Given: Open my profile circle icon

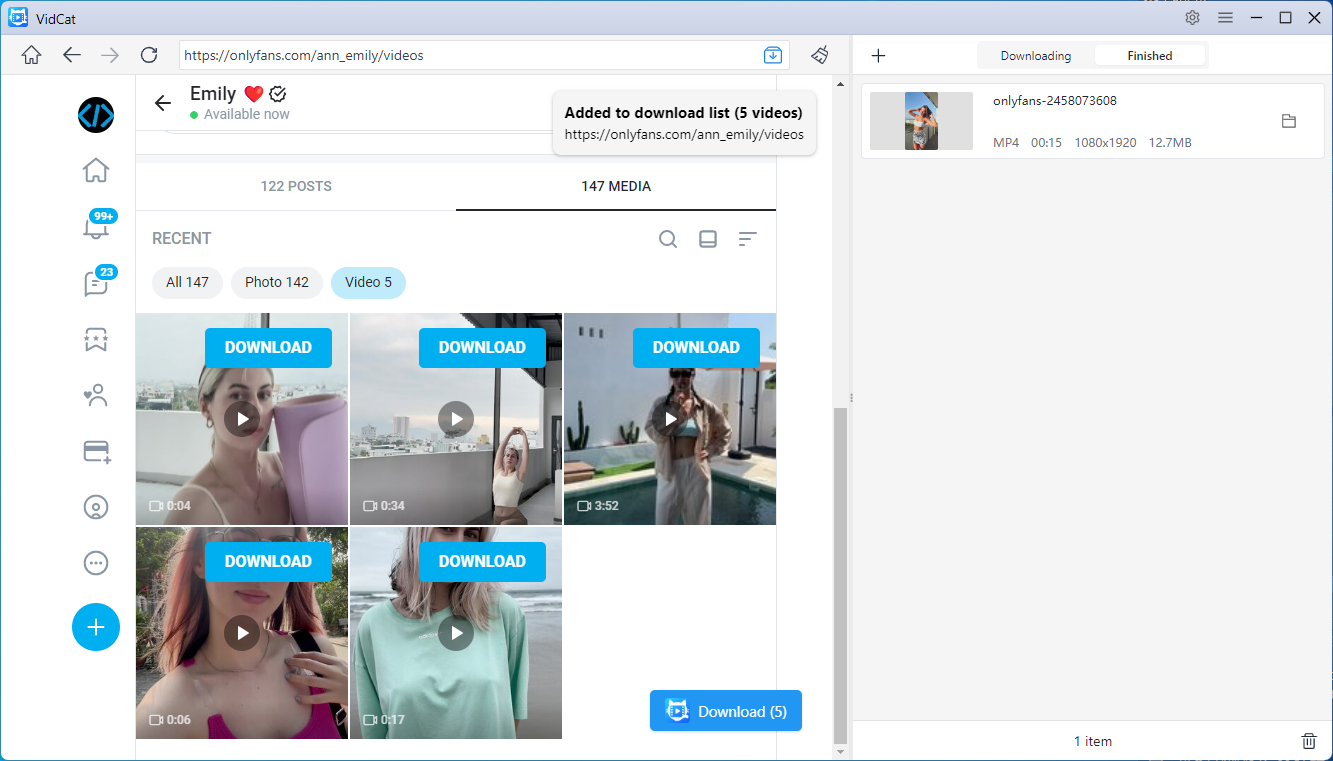Looking at the screenshot, I should [x=96, y=507].
